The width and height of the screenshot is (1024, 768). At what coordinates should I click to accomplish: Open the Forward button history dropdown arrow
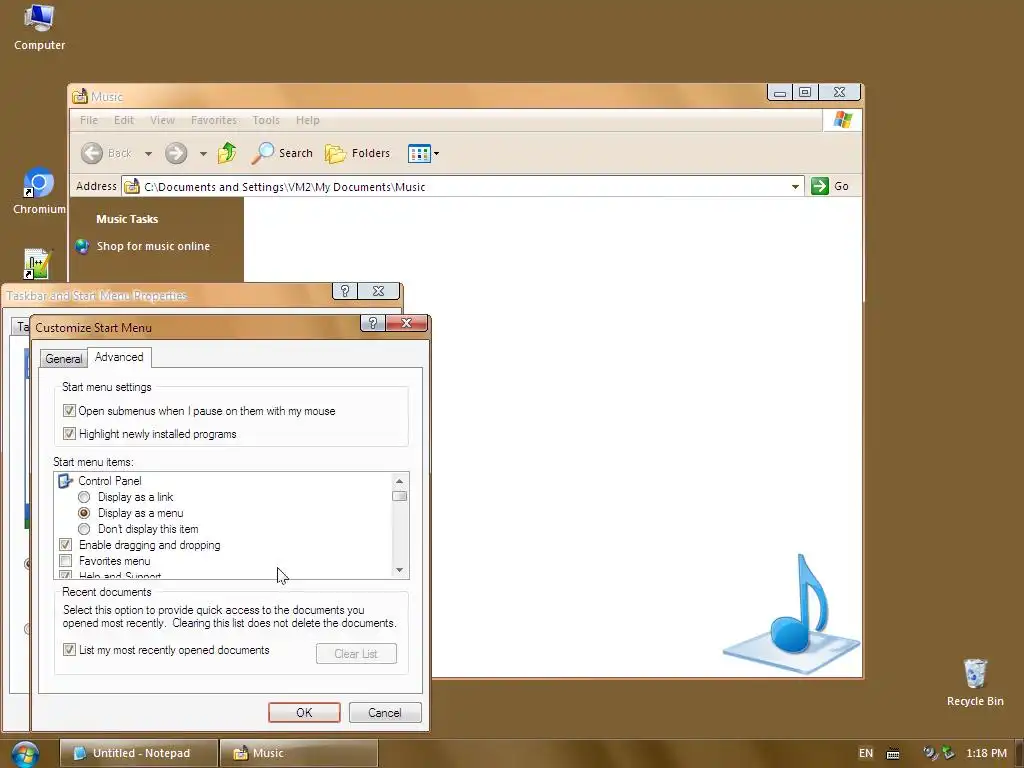point(203,154)
